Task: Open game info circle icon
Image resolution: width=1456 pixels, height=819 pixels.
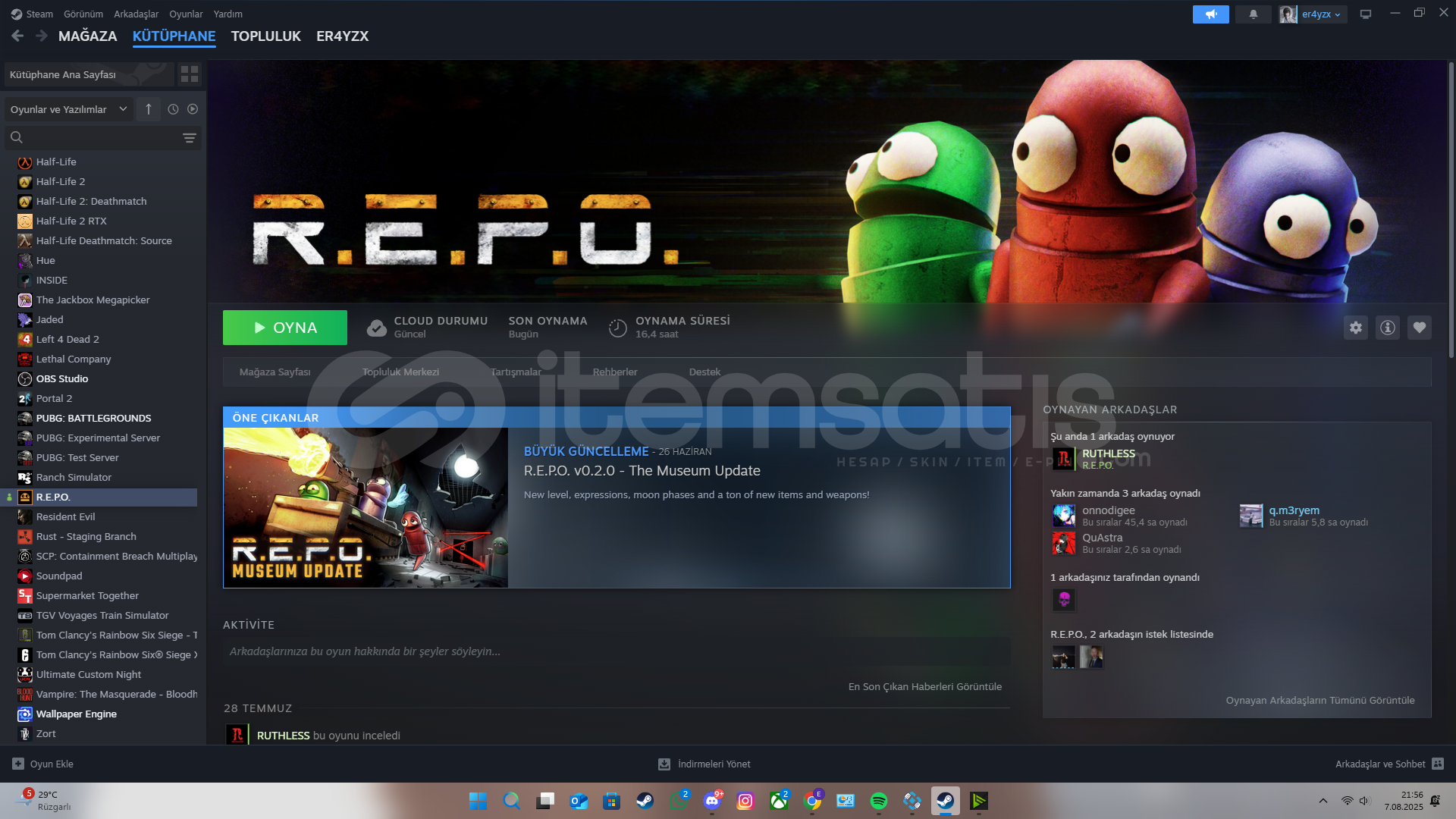Action: pos(1388,328)
